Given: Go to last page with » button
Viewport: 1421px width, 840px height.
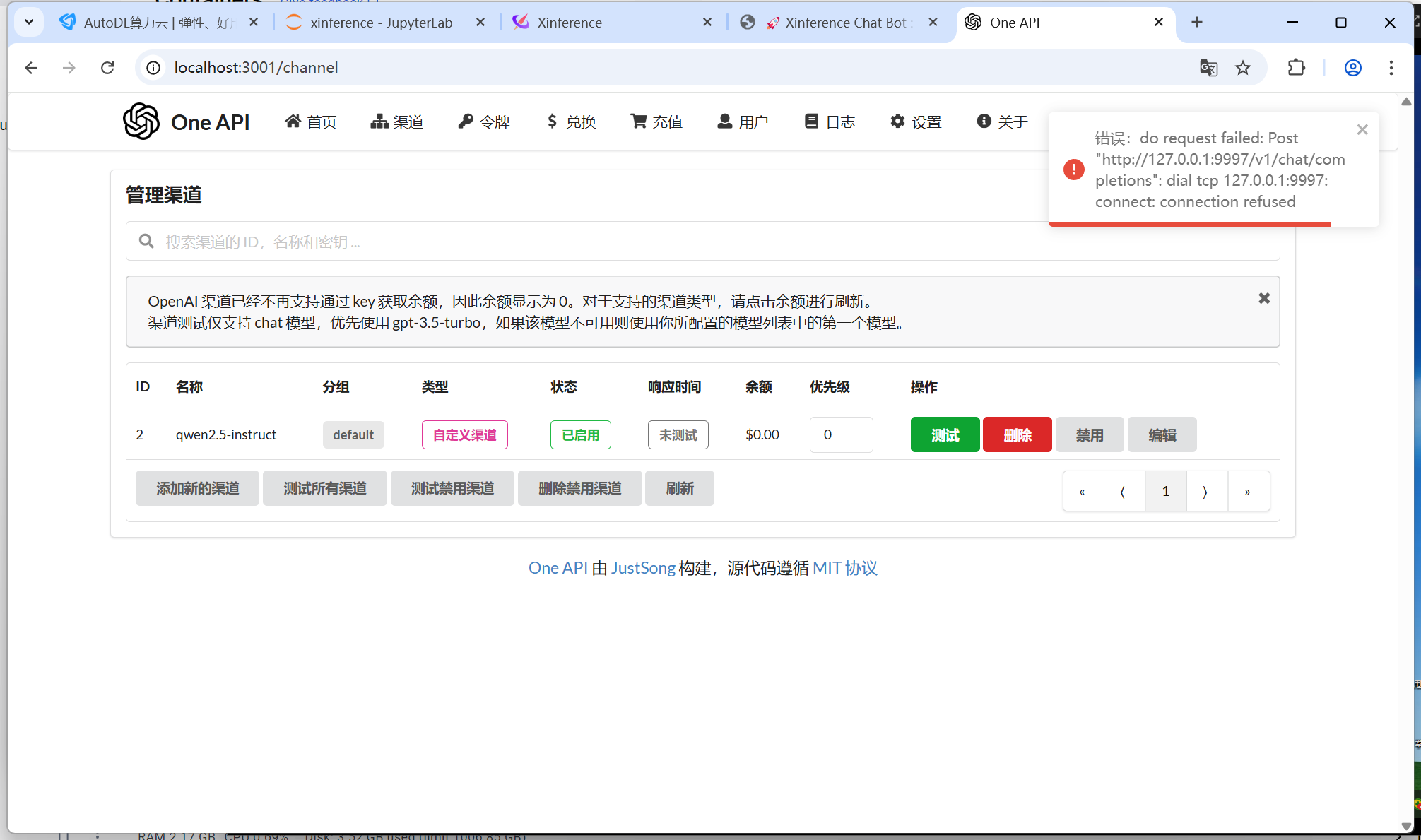Looking at the screenshot, I should point(1247,491).
